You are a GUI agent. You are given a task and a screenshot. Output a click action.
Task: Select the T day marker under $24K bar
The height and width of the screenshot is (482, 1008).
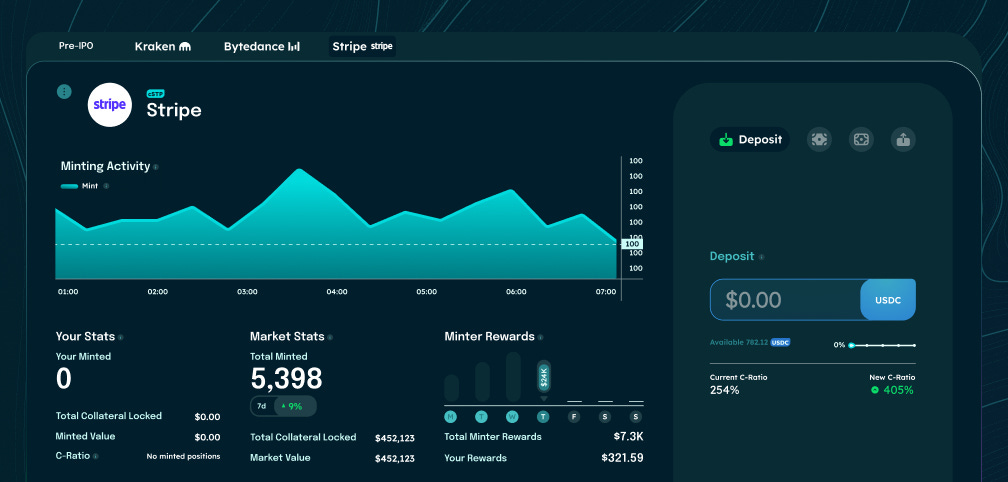pos(543,416)
